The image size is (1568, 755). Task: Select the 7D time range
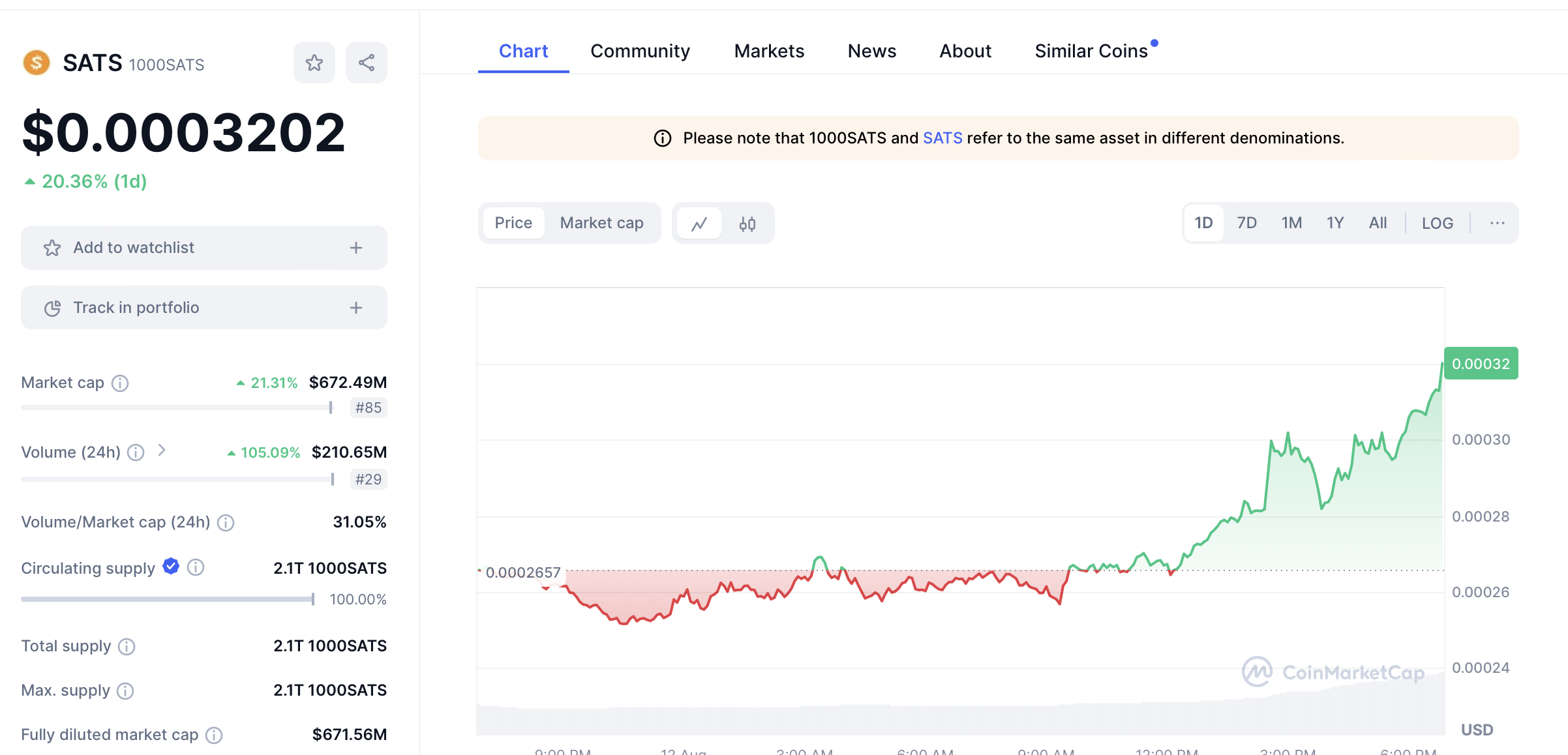pyautogui.click(x=1246, y=223)
